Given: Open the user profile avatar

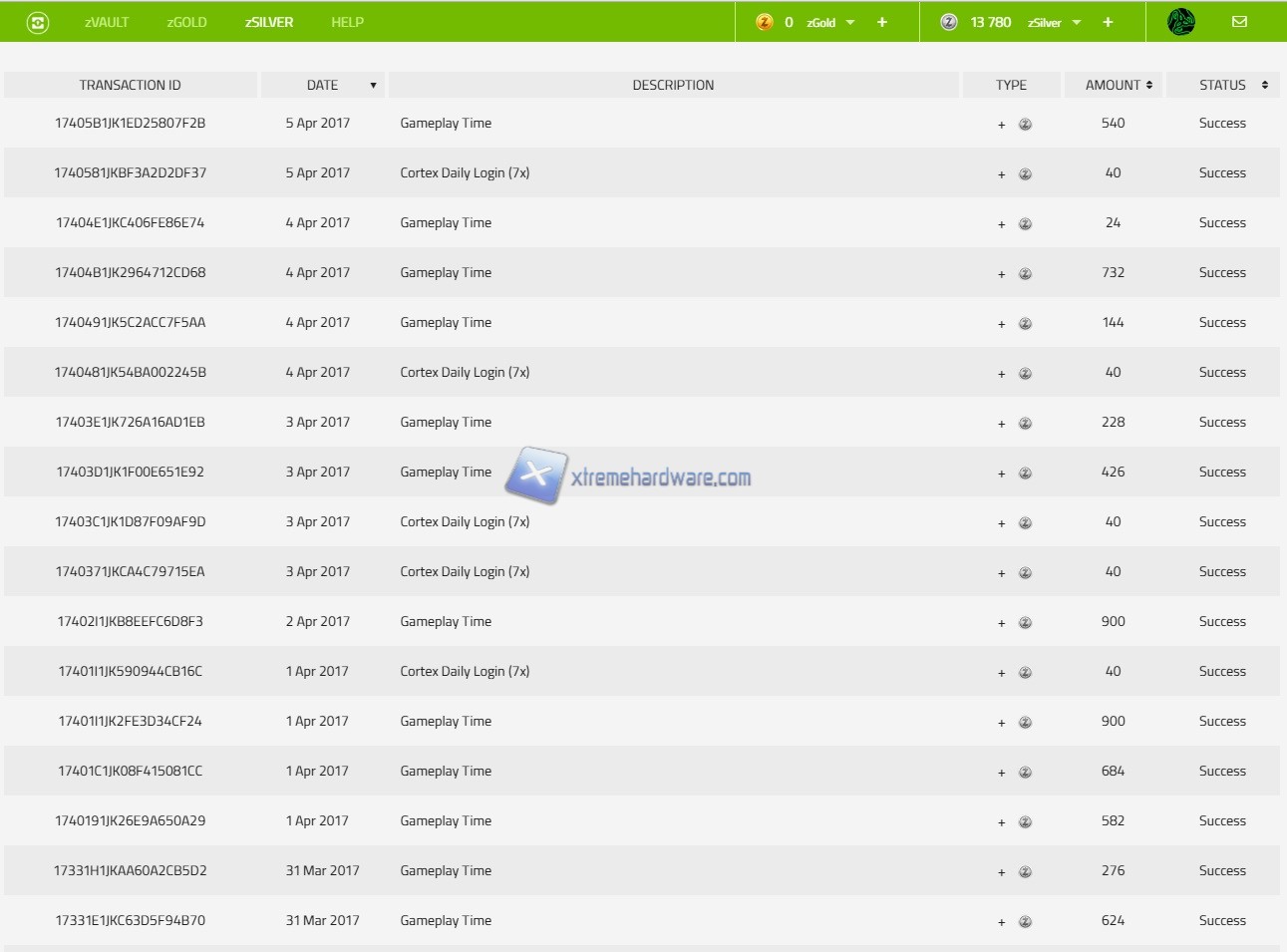Looking at the screenshot, I should click(x=1181, y=22).
